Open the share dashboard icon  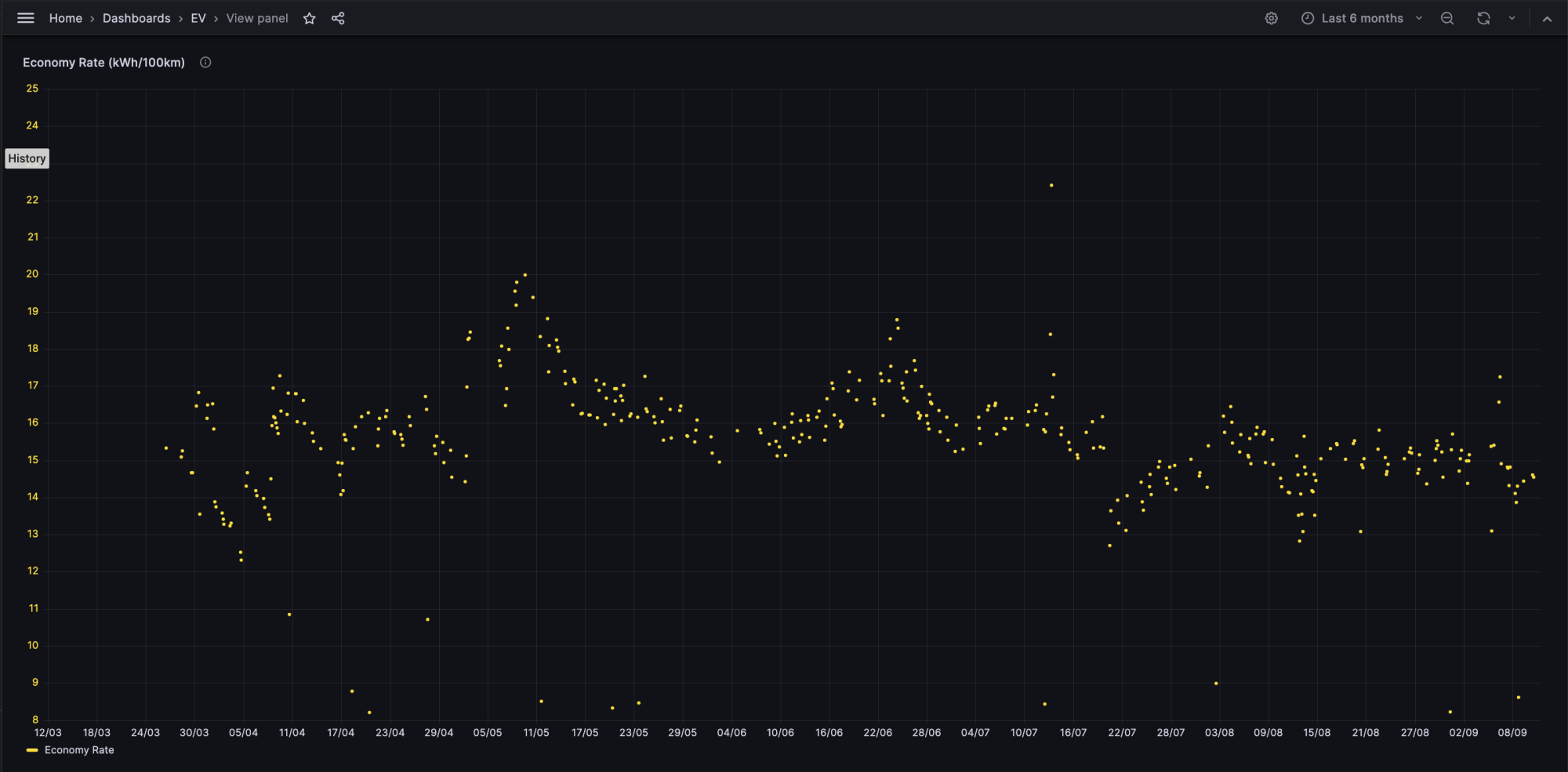click(x=338, y=18)
